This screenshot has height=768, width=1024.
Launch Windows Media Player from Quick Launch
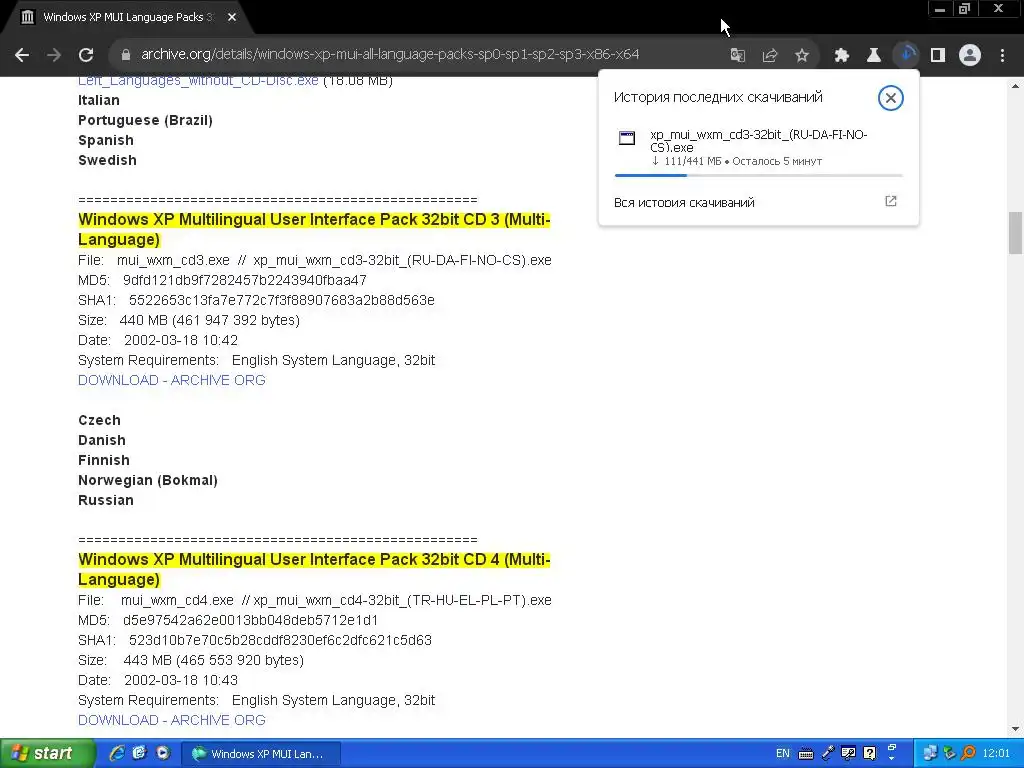click(x=163, y=753)
